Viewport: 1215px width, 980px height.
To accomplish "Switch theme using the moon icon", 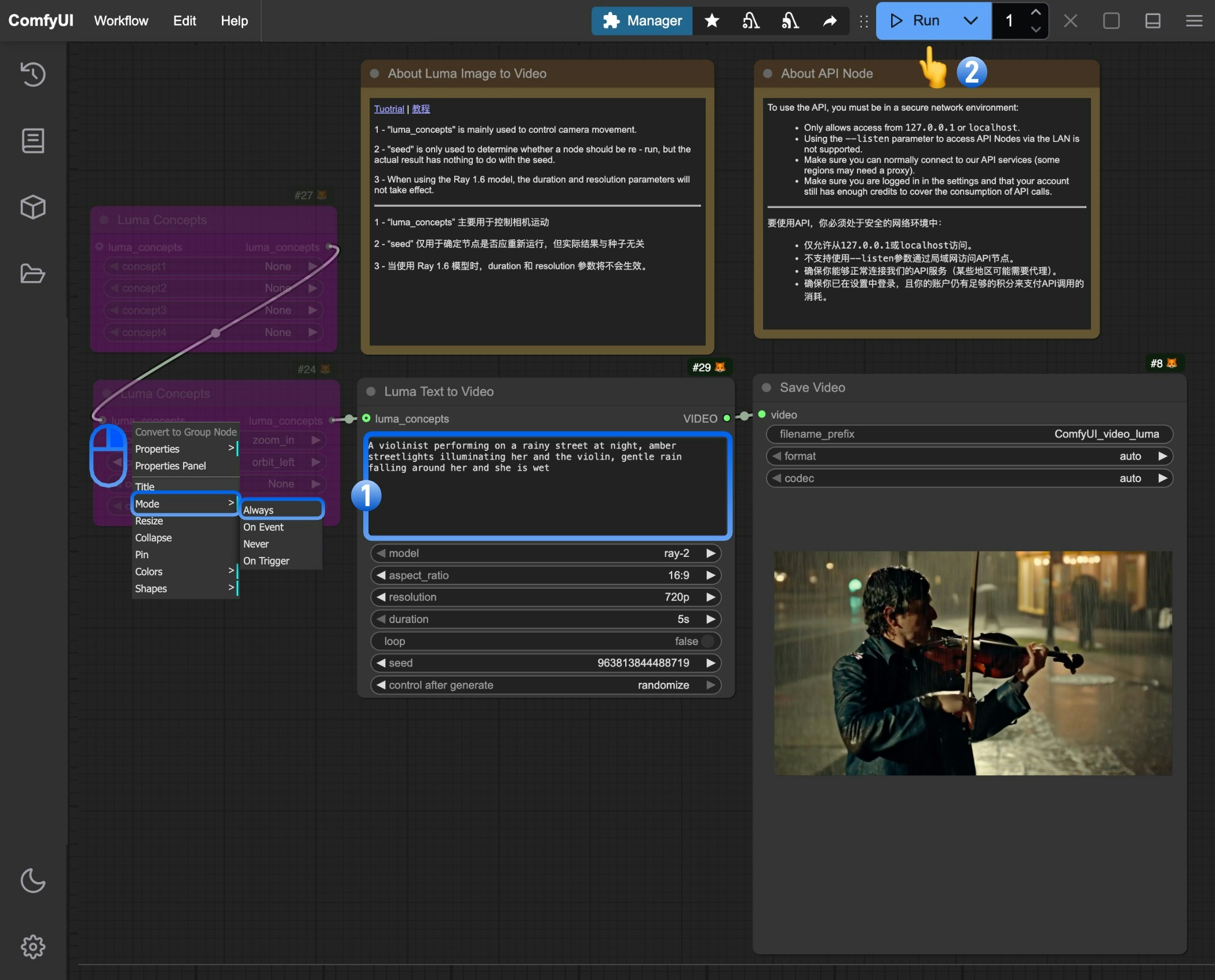I will pyautogui.click(x=32, y=881).
